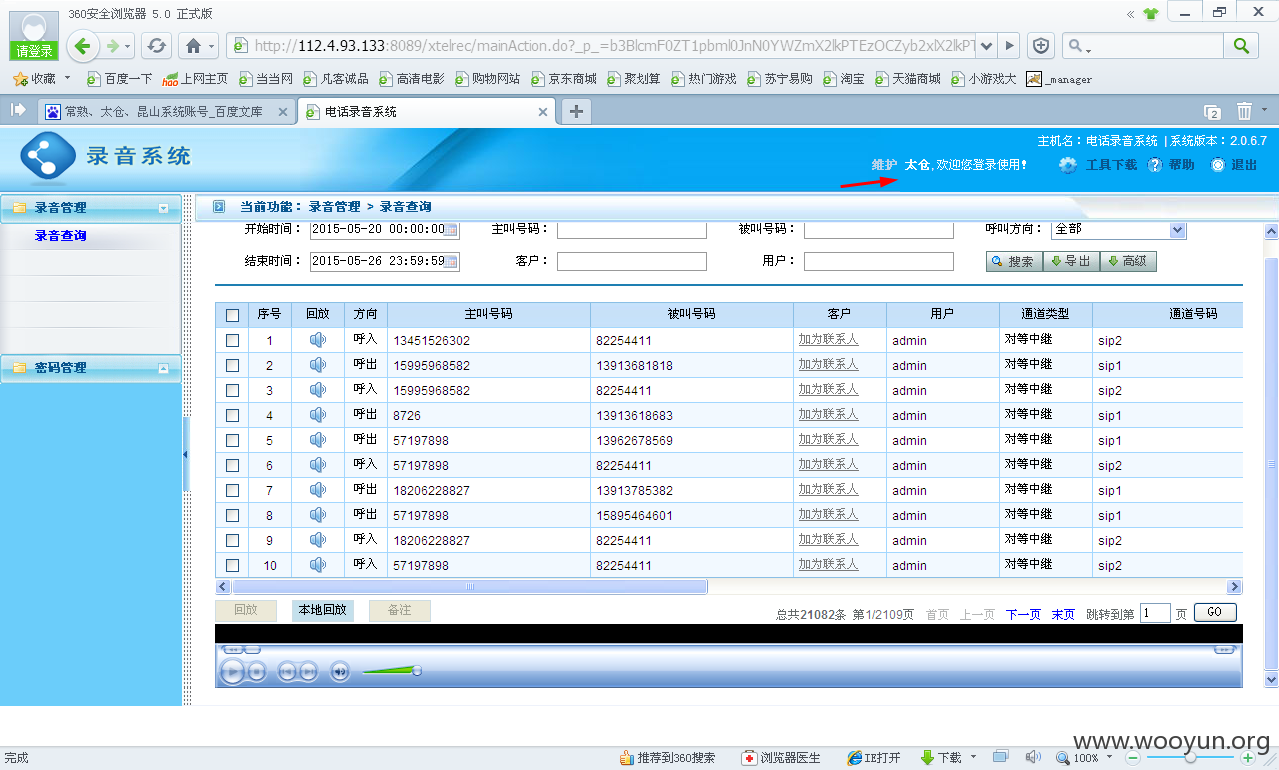
Task: Open calendar picker for 开始时间
Action: [x=451, y=230]
